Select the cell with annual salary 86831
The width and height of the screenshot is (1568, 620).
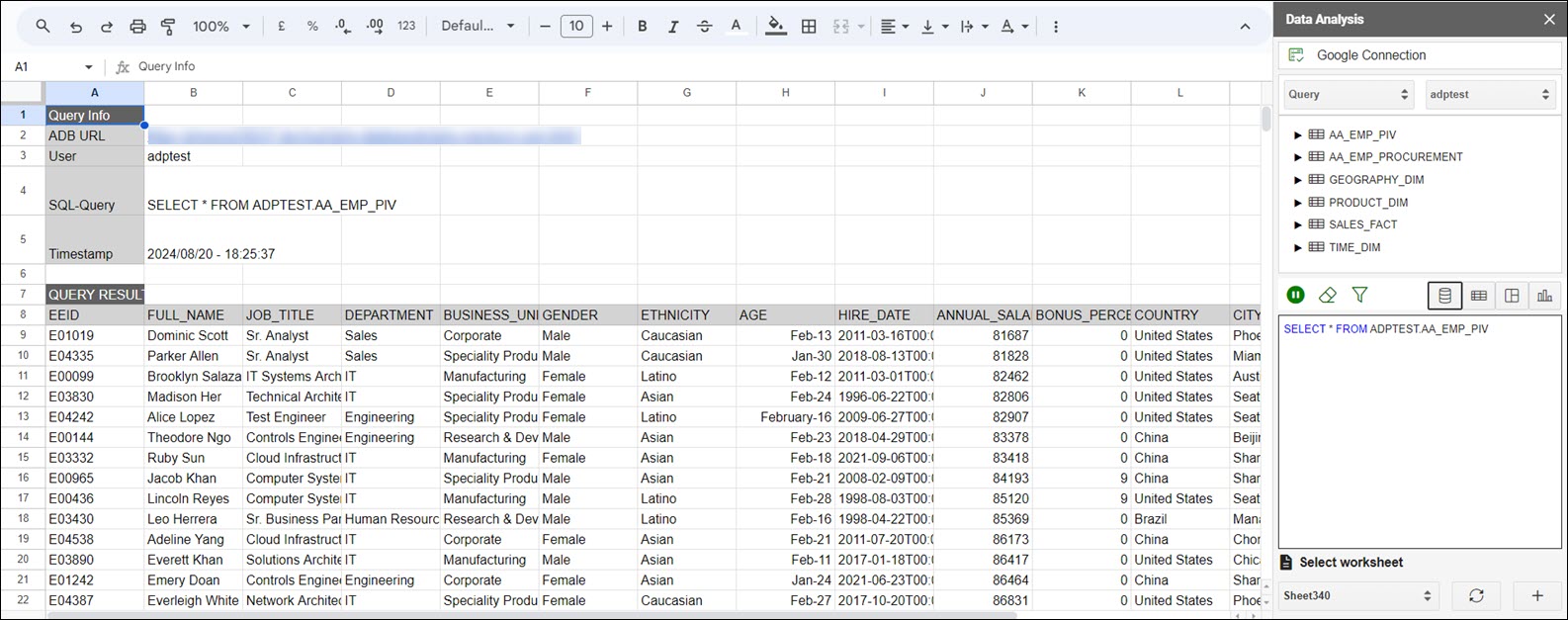pyautogui.click(x=983, y=600)
